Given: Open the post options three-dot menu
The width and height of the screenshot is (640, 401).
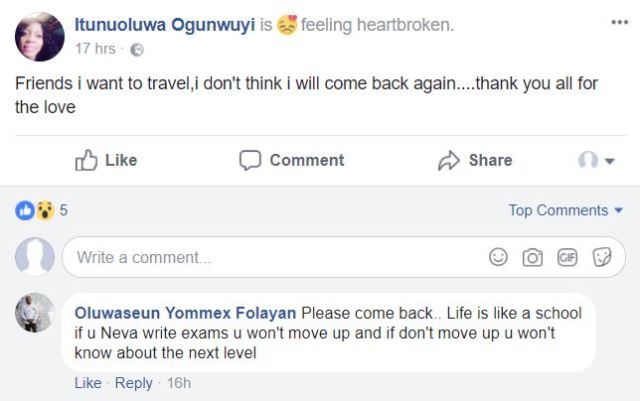Looking at the screenshot, I should click(x=620, y=23).
